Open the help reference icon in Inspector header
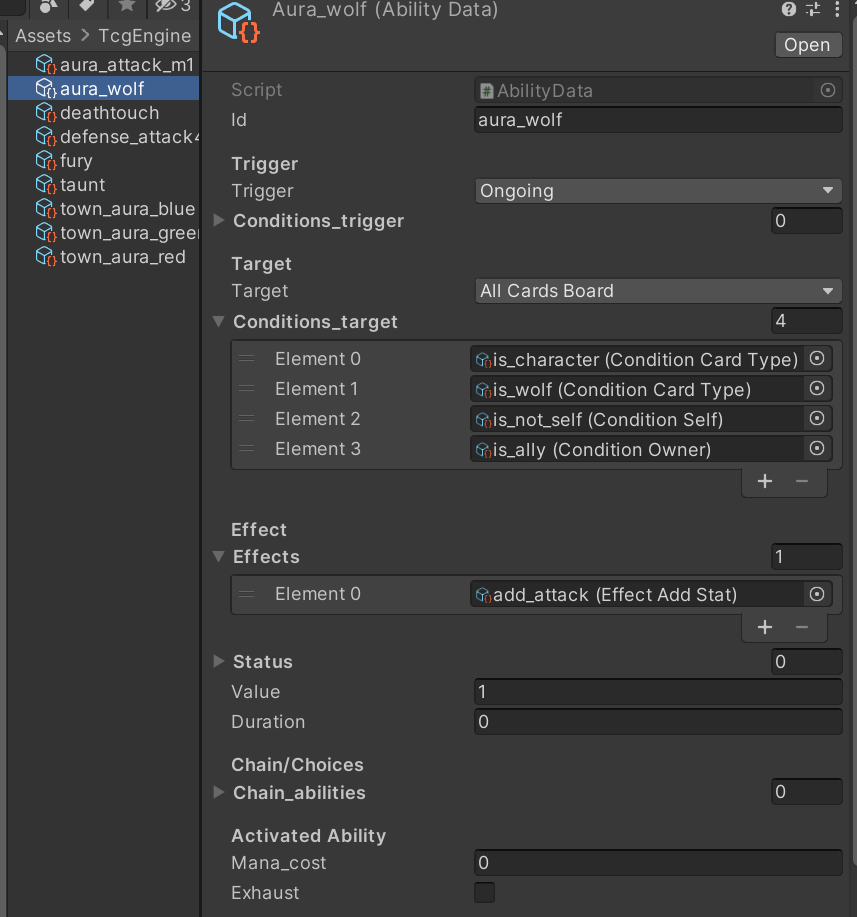The height and width of the screenshot is (917, 857). (x=788, y=10)
